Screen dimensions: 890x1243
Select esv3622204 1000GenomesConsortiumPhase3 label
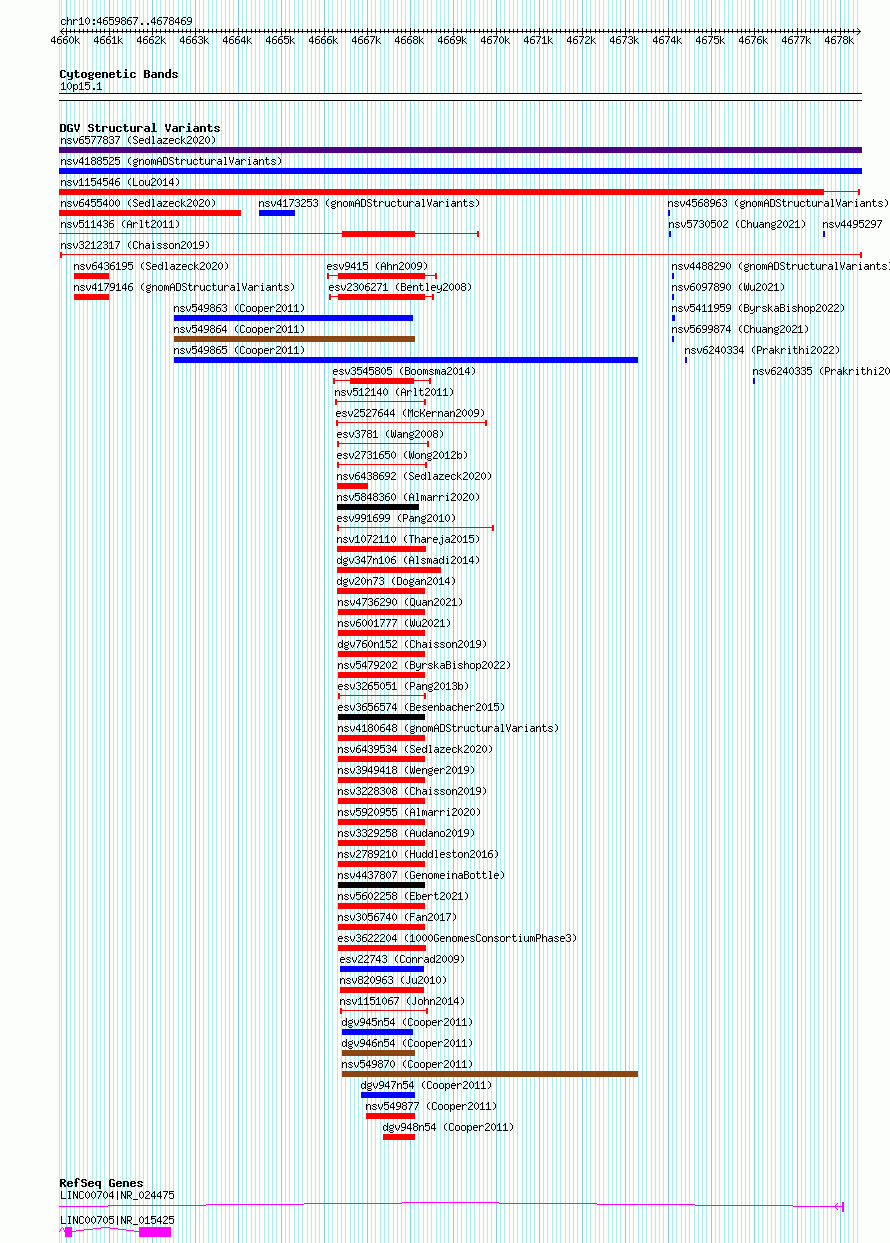pos(458,938)
